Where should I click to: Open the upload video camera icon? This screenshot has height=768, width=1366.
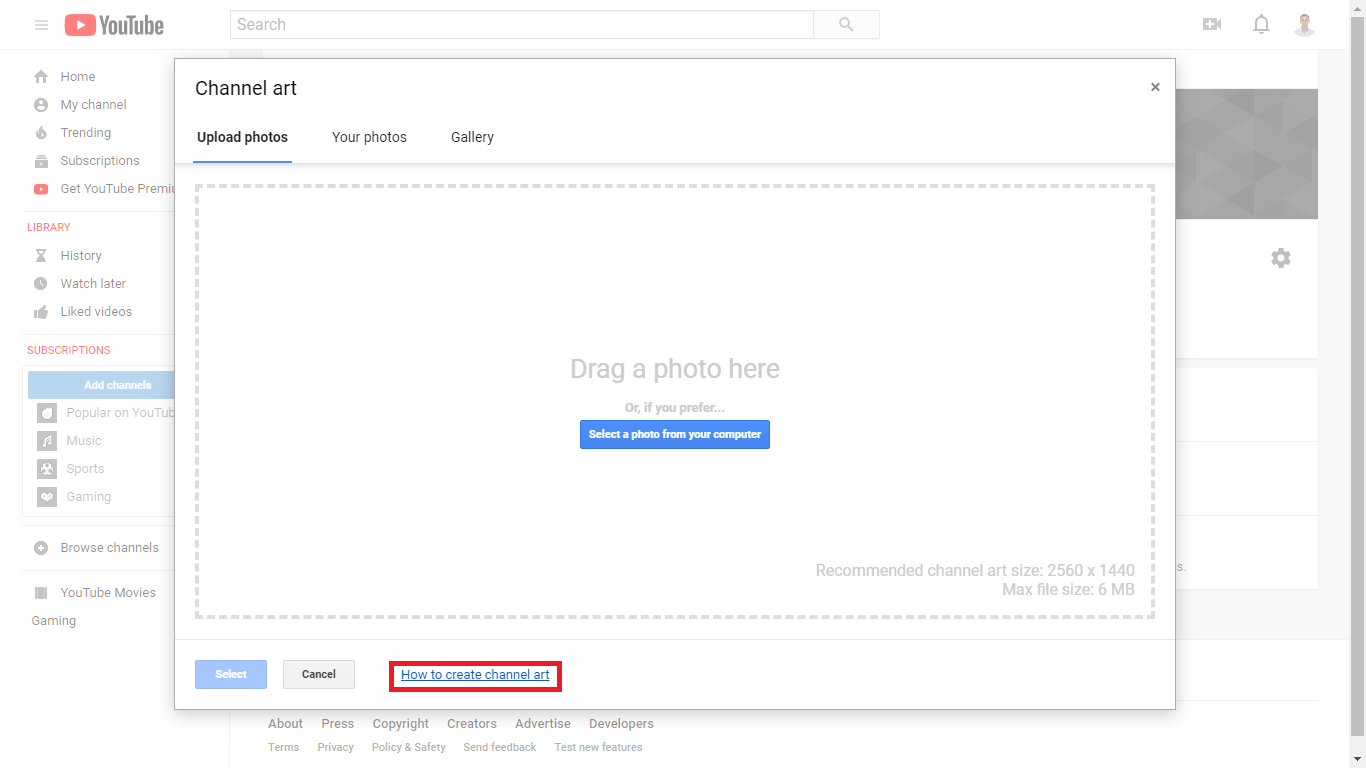coord(1212,25)
